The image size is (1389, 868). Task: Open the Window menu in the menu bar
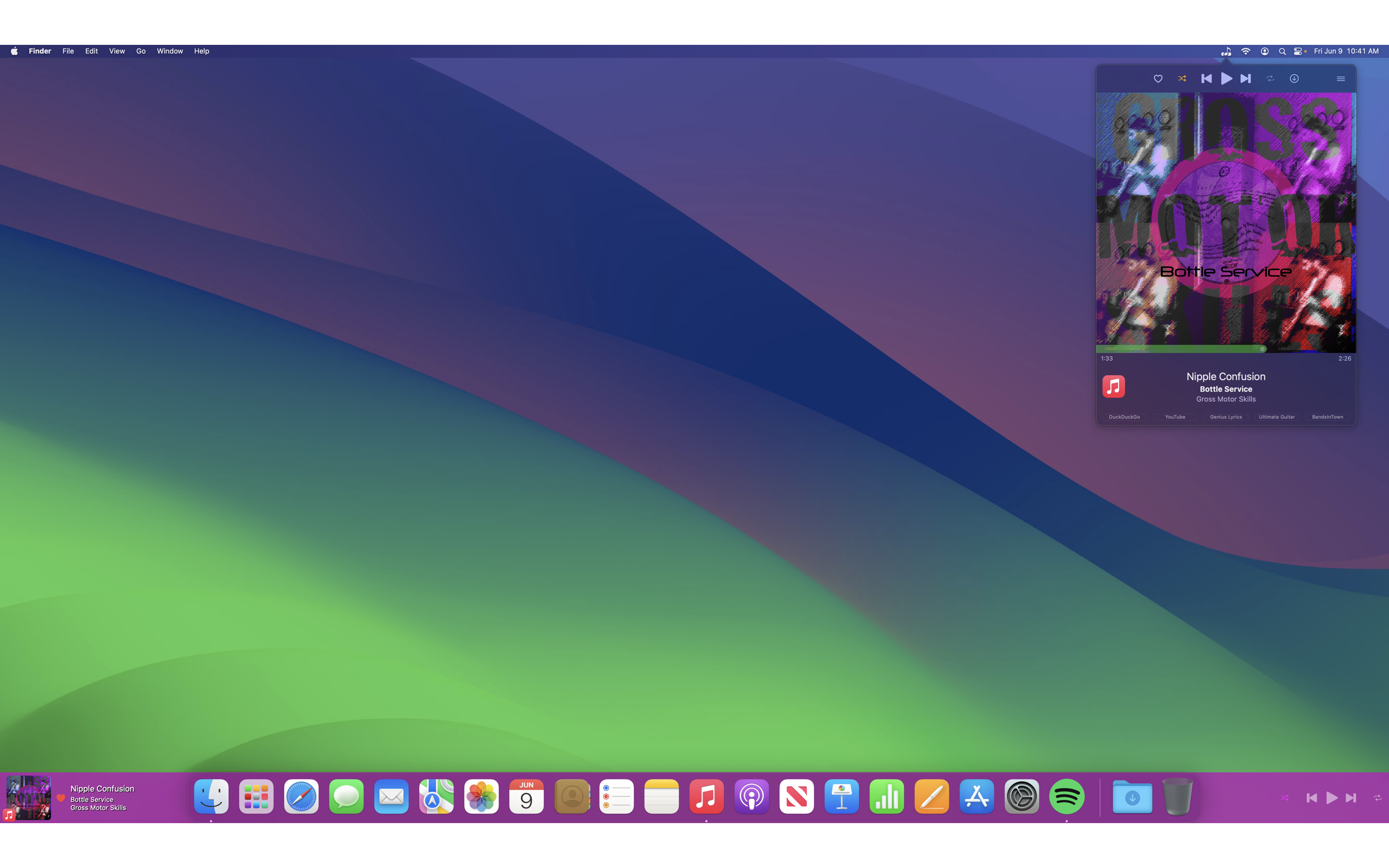point(169,51)
